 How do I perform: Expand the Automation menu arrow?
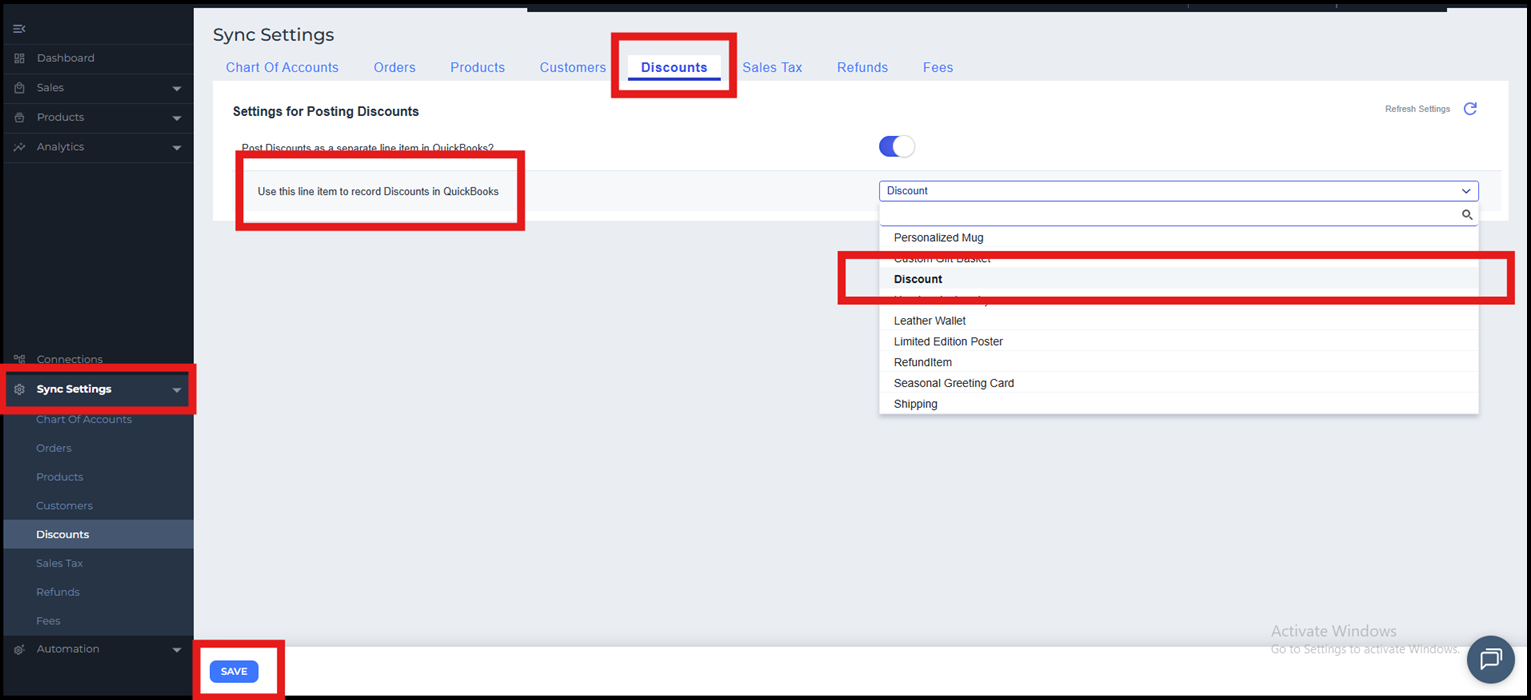pyautogui.click(x=177, y=650)
